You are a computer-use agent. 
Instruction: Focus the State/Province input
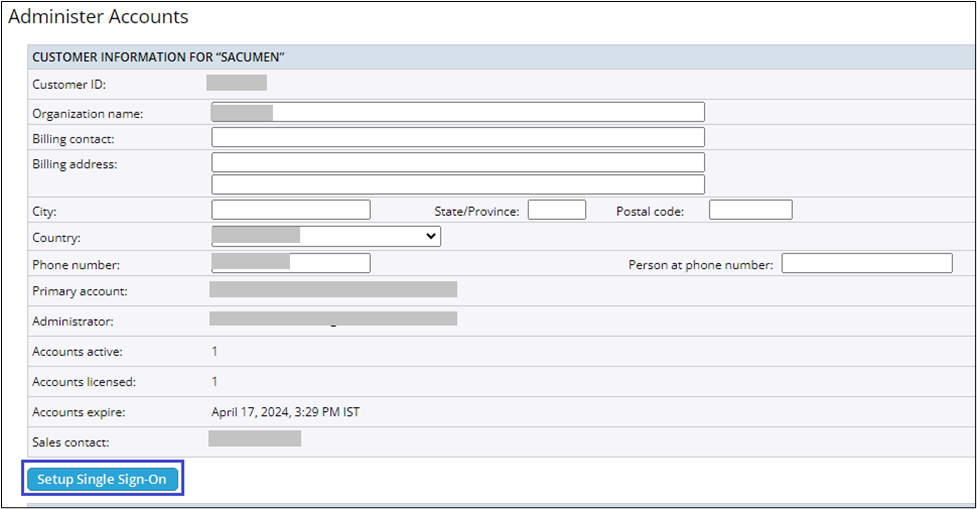point(556,210)
